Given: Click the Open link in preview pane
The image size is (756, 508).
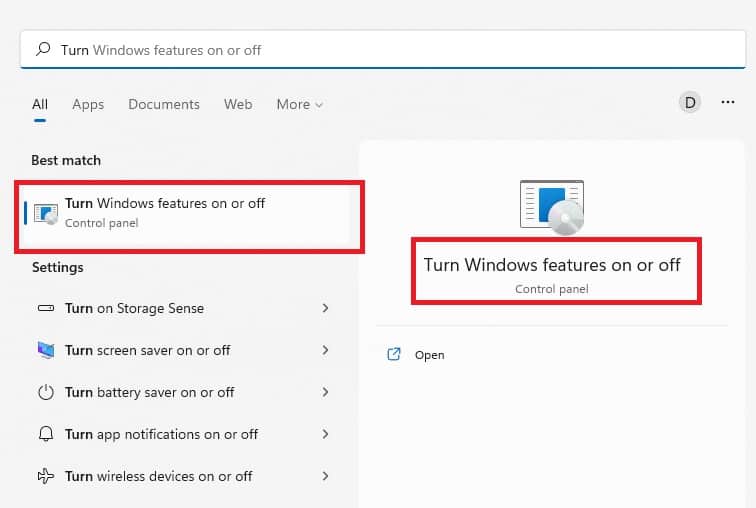Looking at the screenshot, I should pos(430,355).
